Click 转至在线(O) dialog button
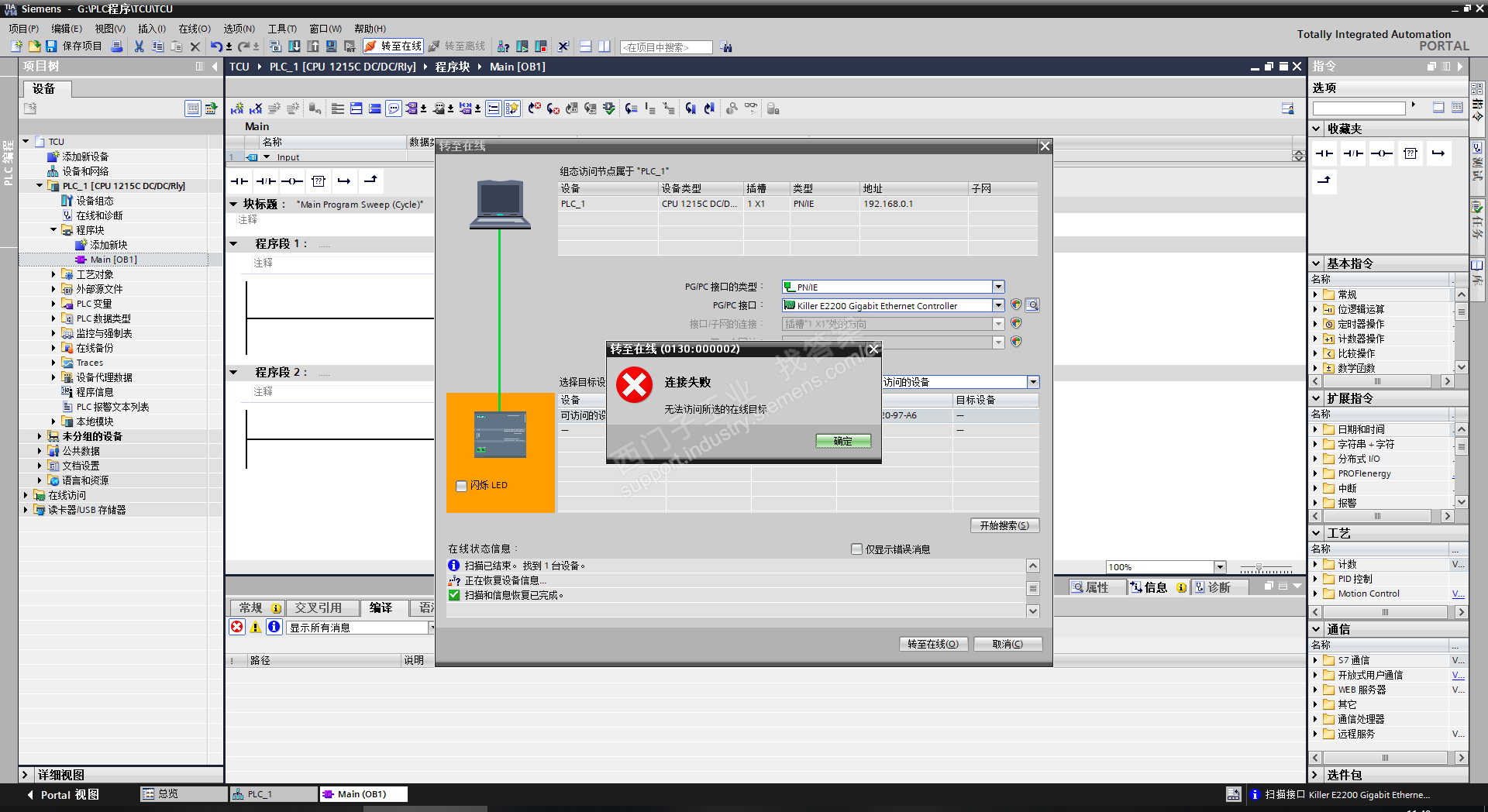 [933, 644]
